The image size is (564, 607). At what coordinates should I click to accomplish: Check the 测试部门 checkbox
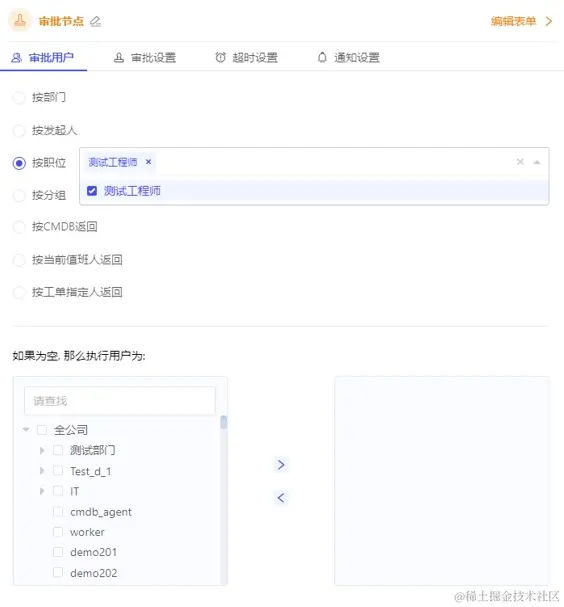(58, 450)
